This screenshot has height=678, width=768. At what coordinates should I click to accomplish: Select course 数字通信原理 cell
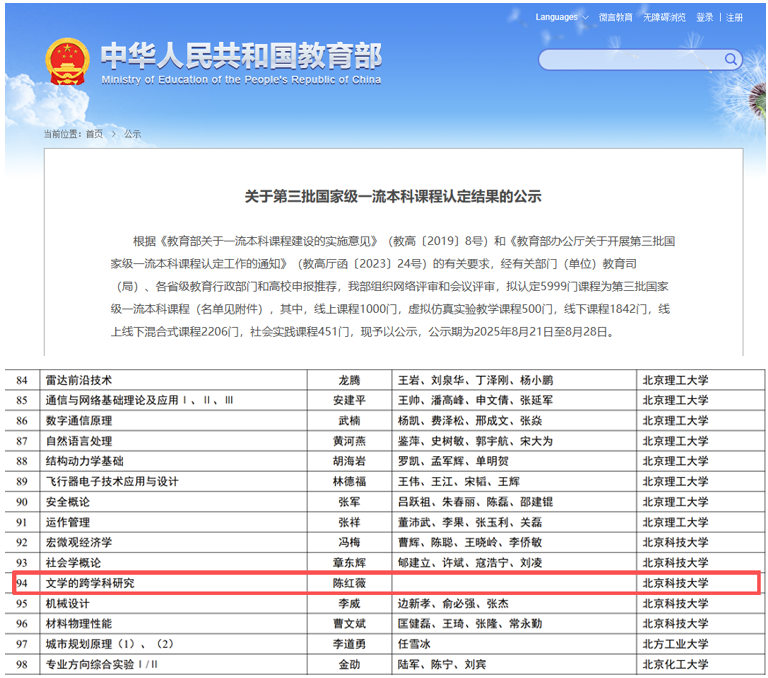coord(79,421)
